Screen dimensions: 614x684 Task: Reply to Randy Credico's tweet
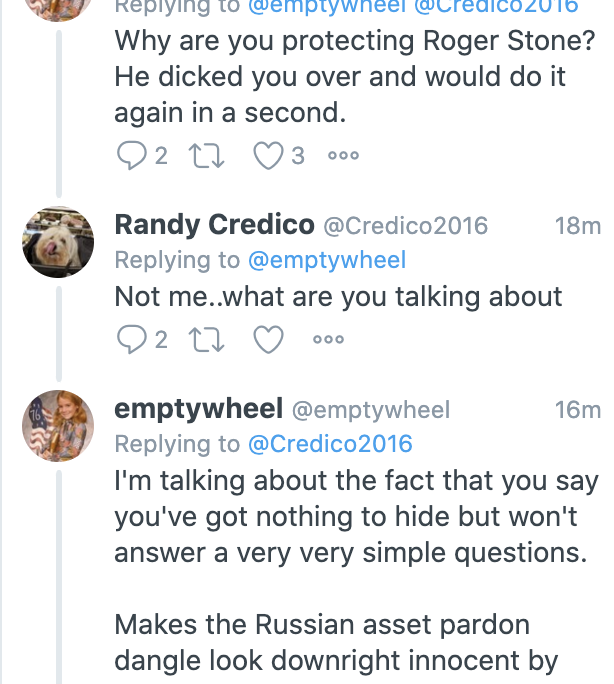131,340
